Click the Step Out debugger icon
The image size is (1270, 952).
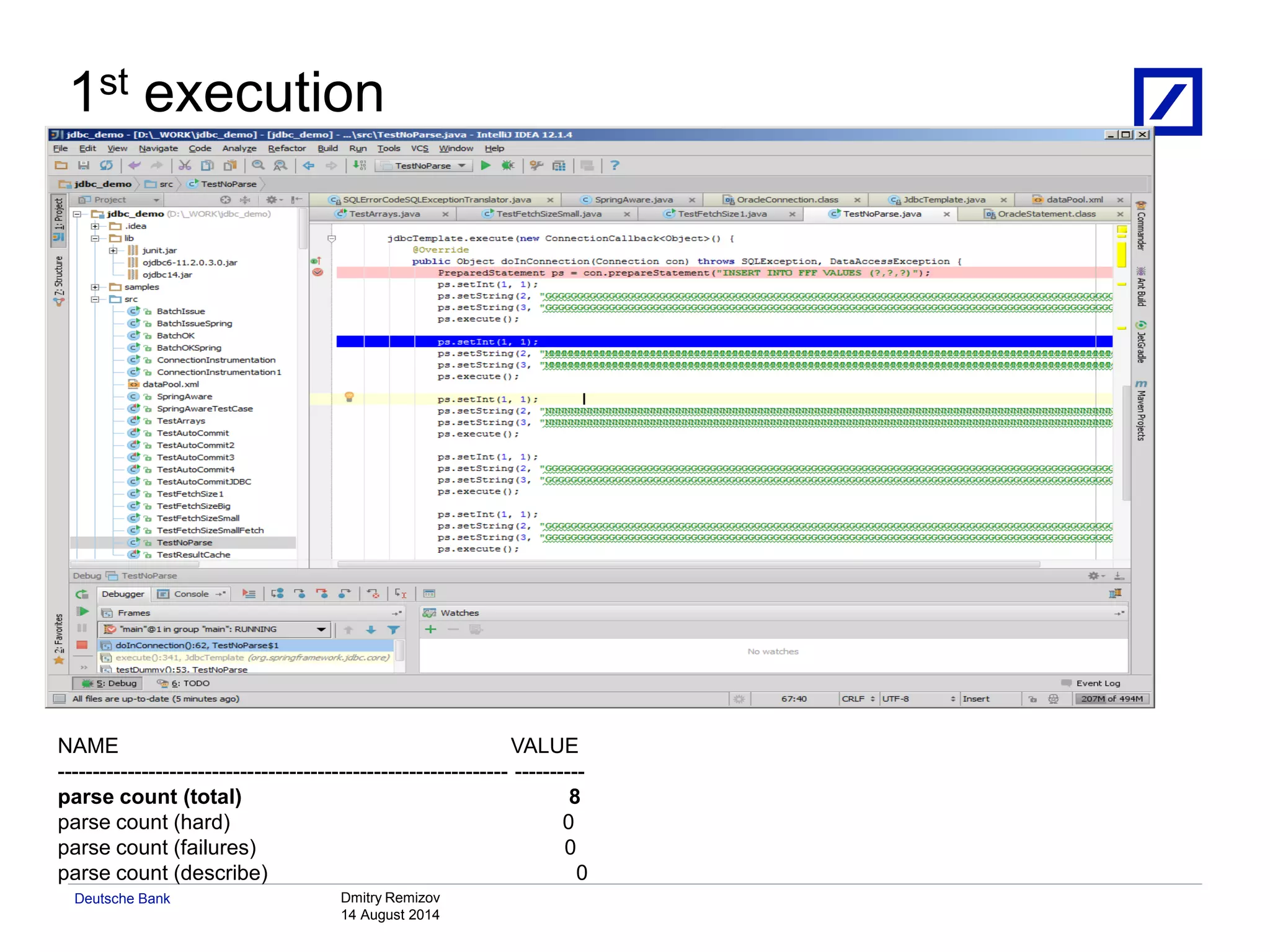pos(344,594)
